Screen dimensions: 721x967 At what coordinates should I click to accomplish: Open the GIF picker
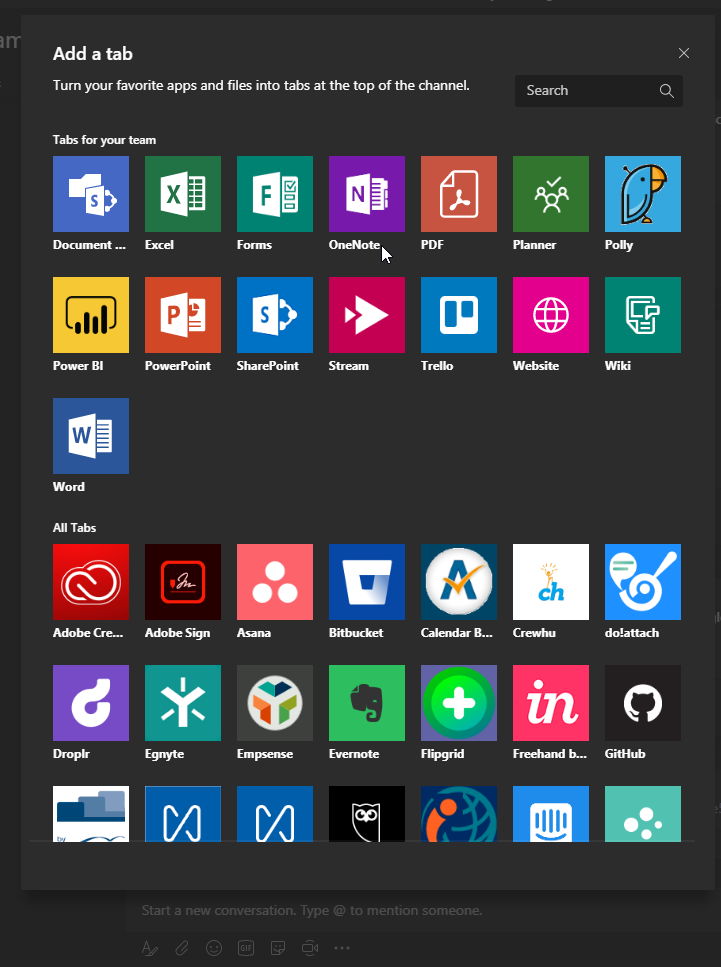coord(246,948)
